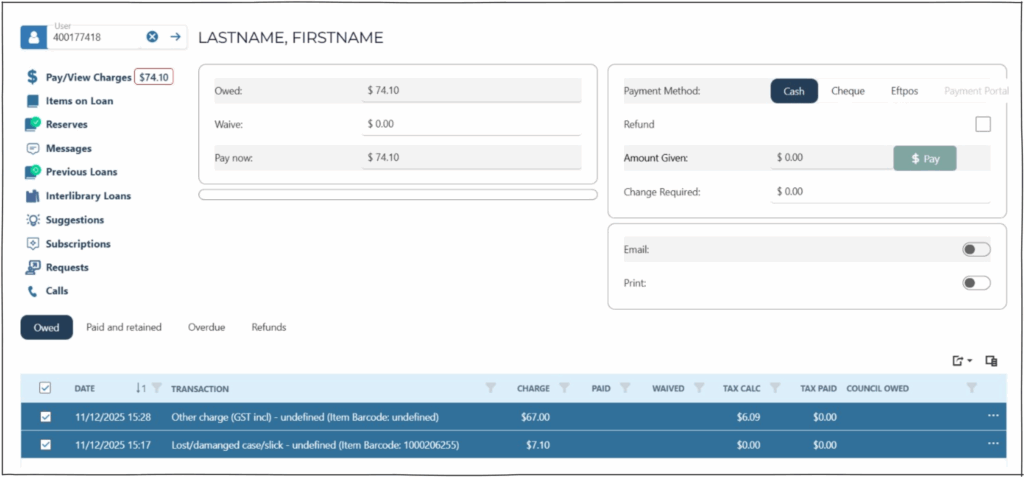Click into the Amount Given field
Image resolution: width=1024 pixels, height=477 pixels.
828,158
